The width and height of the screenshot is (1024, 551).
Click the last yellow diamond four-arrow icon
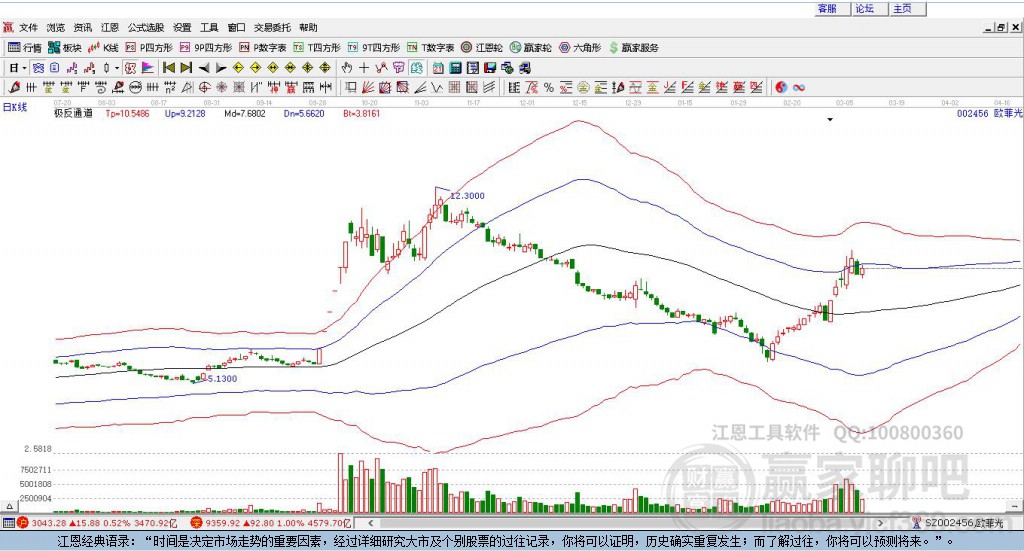[325, 68]
